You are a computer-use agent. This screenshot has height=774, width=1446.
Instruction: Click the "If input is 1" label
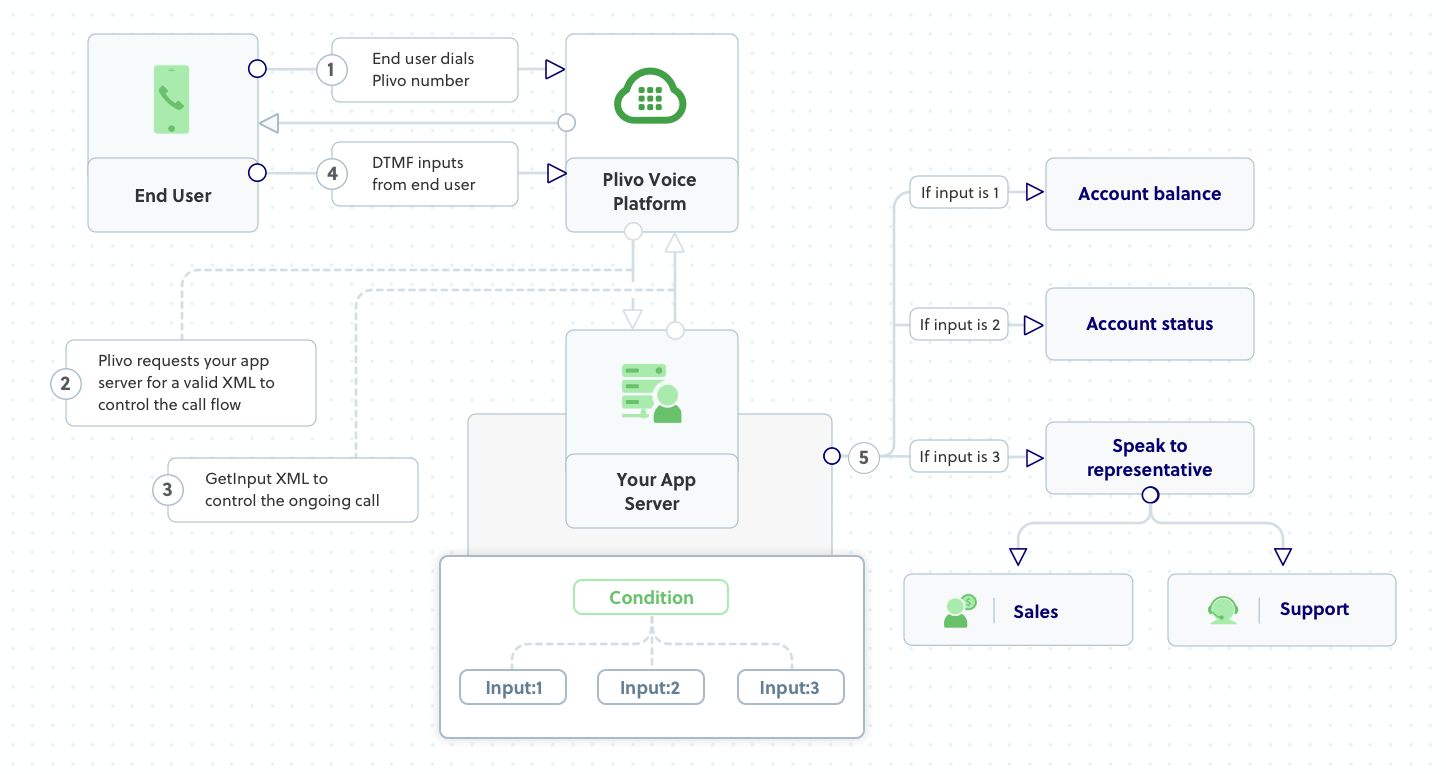click(x=959, y=193)
